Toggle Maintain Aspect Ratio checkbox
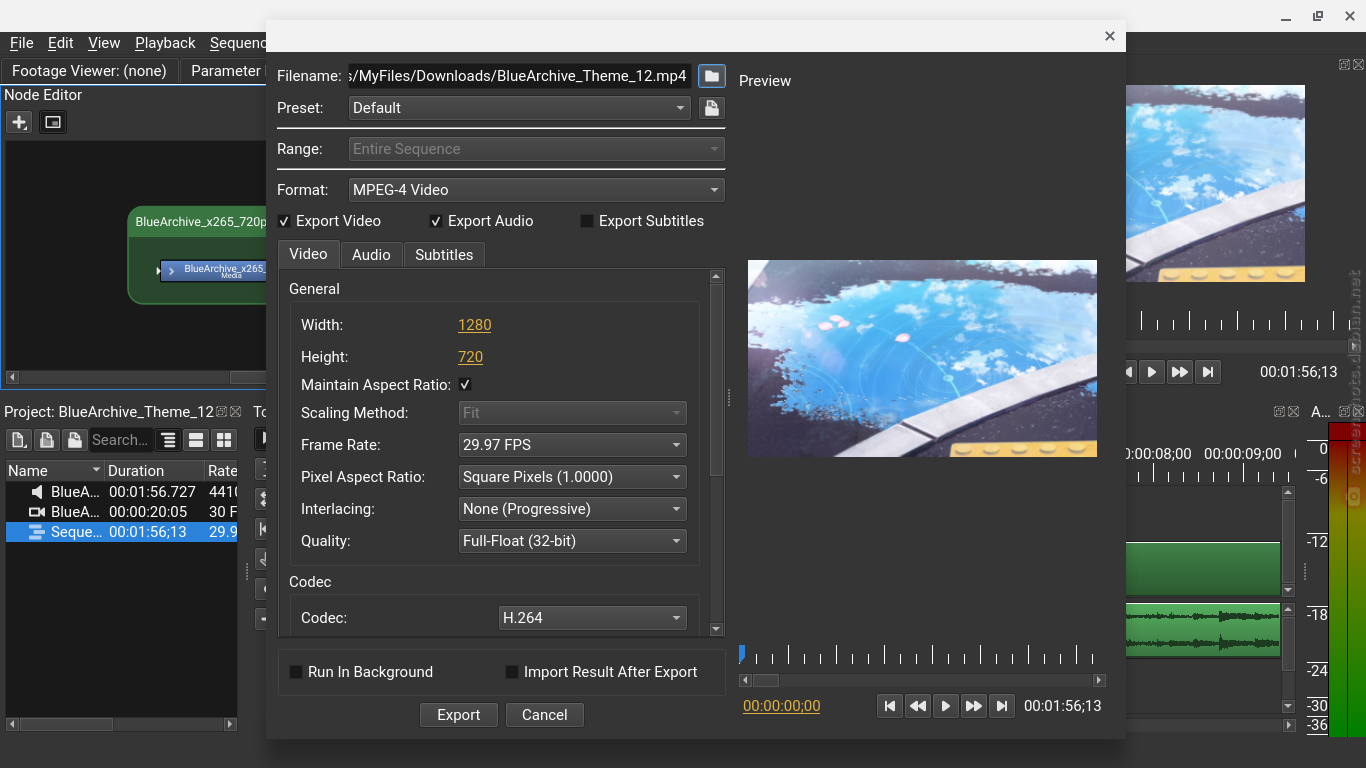The width and height of the screenshot is (1366, 768). (x=465, y=385)
